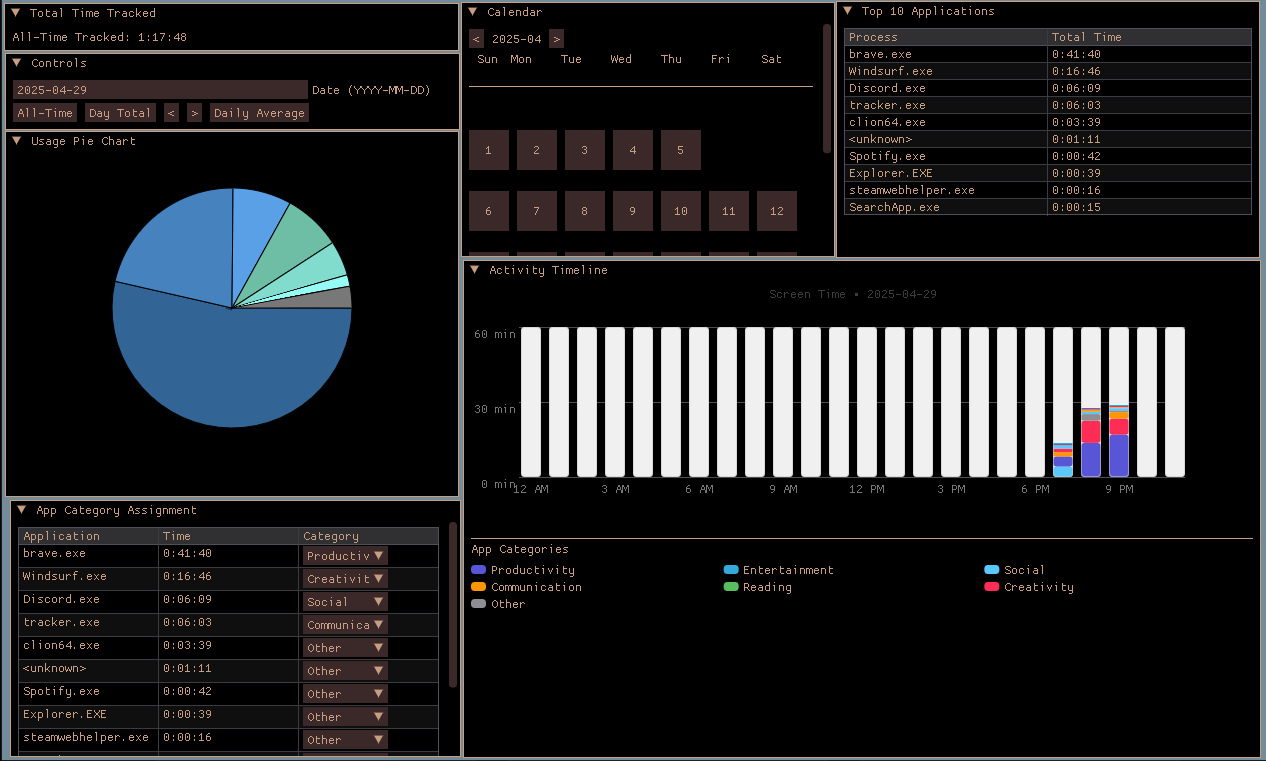Image resolution: width=1266 pixels, height=761 pixels.
Task: Select calendar day 7
Action: pos(537,211)
